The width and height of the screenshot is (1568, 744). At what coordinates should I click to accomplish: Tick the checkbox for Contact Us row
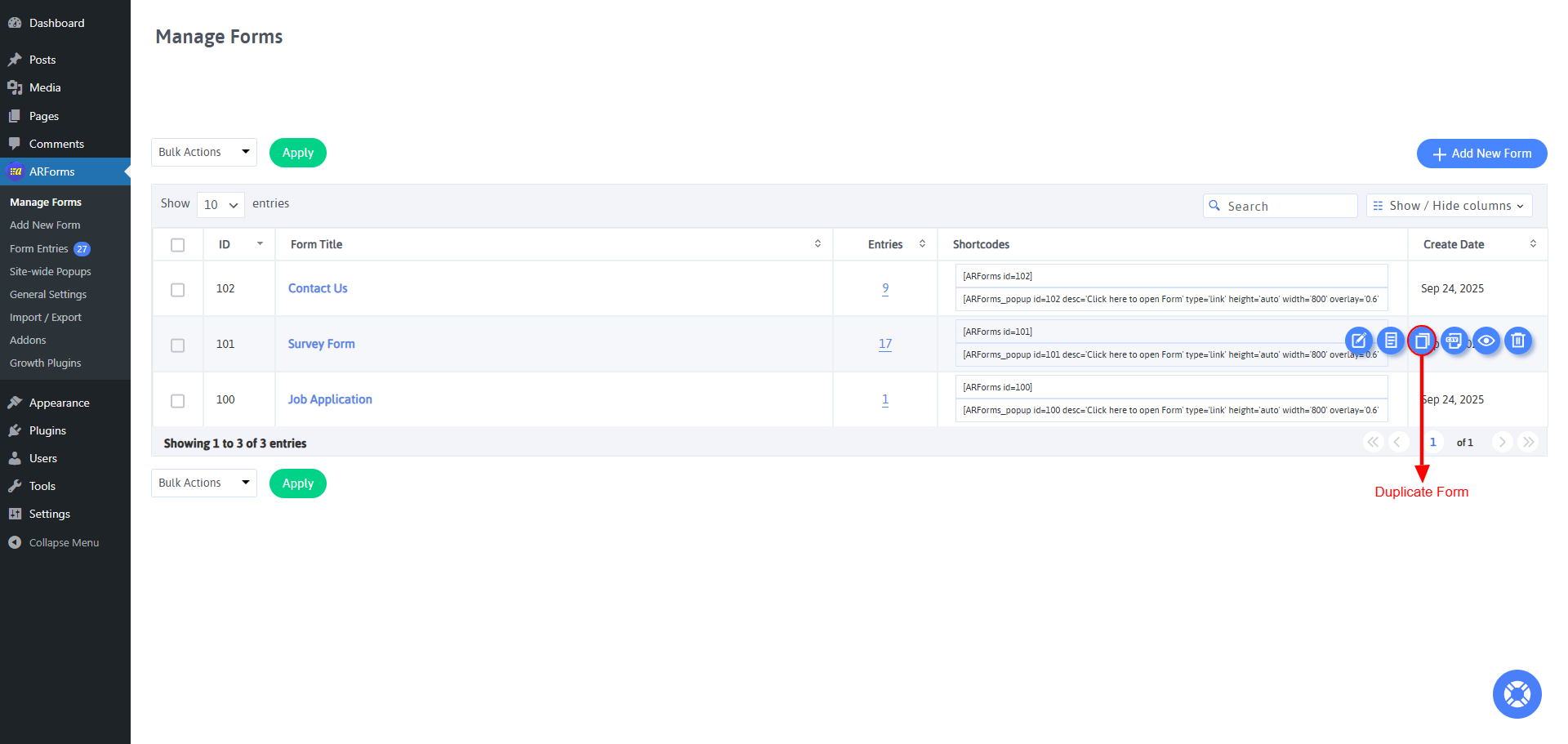[x=177, y=290]
